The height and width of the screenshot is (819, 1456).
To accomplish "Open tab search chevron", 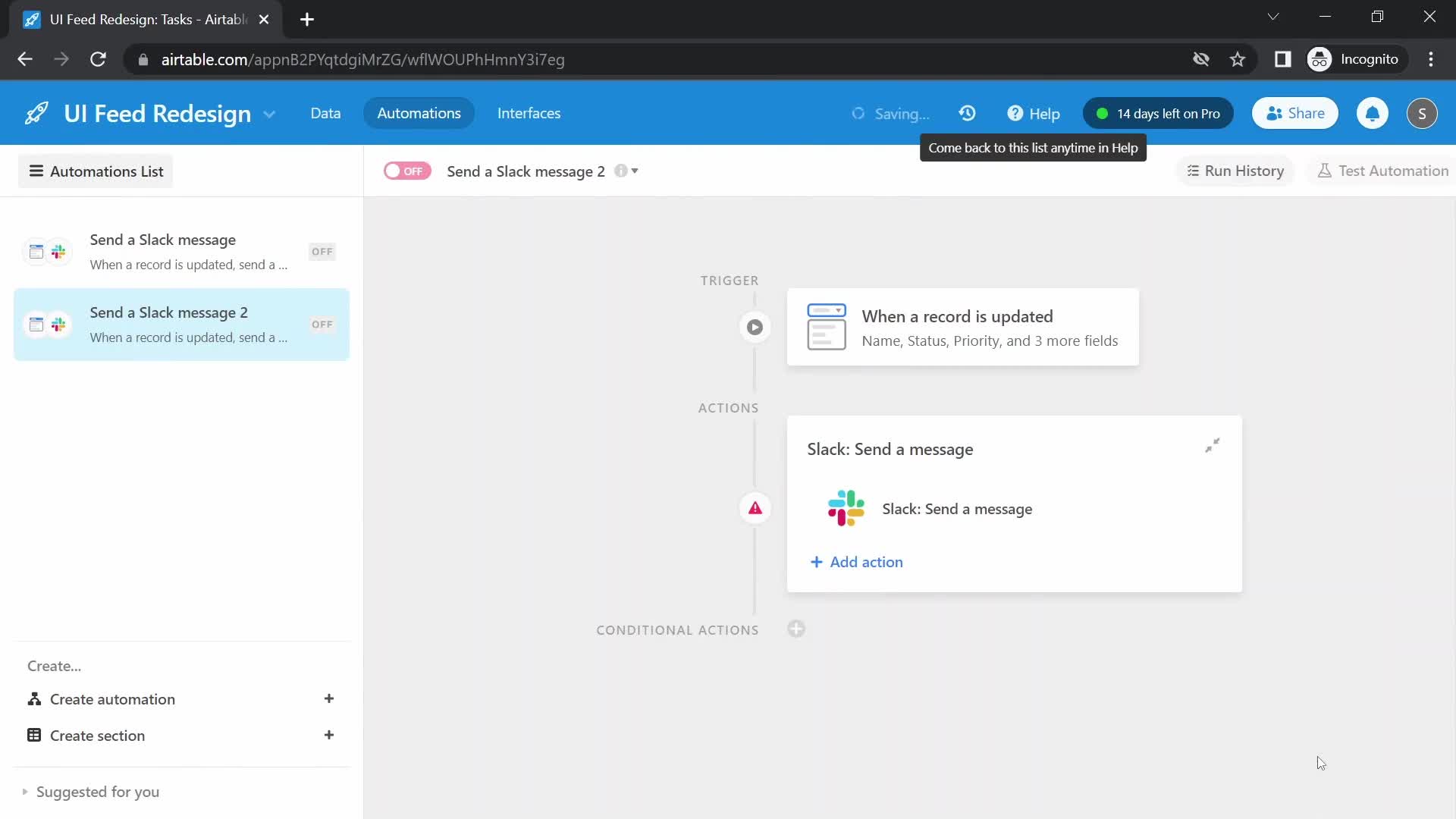I will [1273, 17].
